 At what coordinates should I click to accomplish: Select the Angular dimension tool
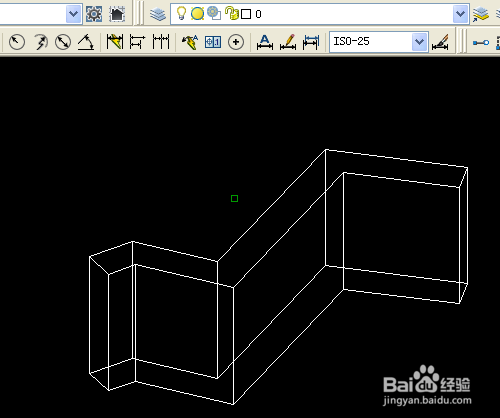[86, 42]
